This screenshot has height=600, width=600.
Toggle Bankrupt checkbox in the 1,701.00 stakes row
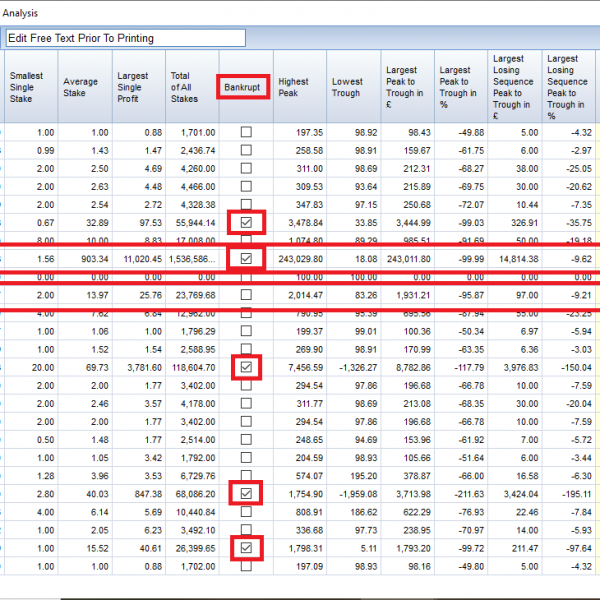(x=246, y=132)
